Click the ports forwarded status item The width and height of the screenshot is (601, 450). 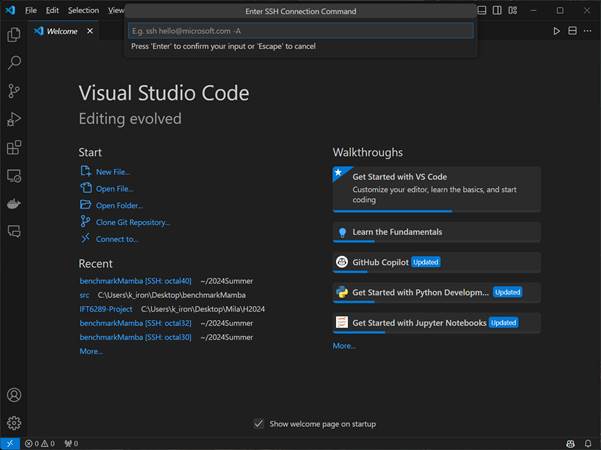pos(71,444)
